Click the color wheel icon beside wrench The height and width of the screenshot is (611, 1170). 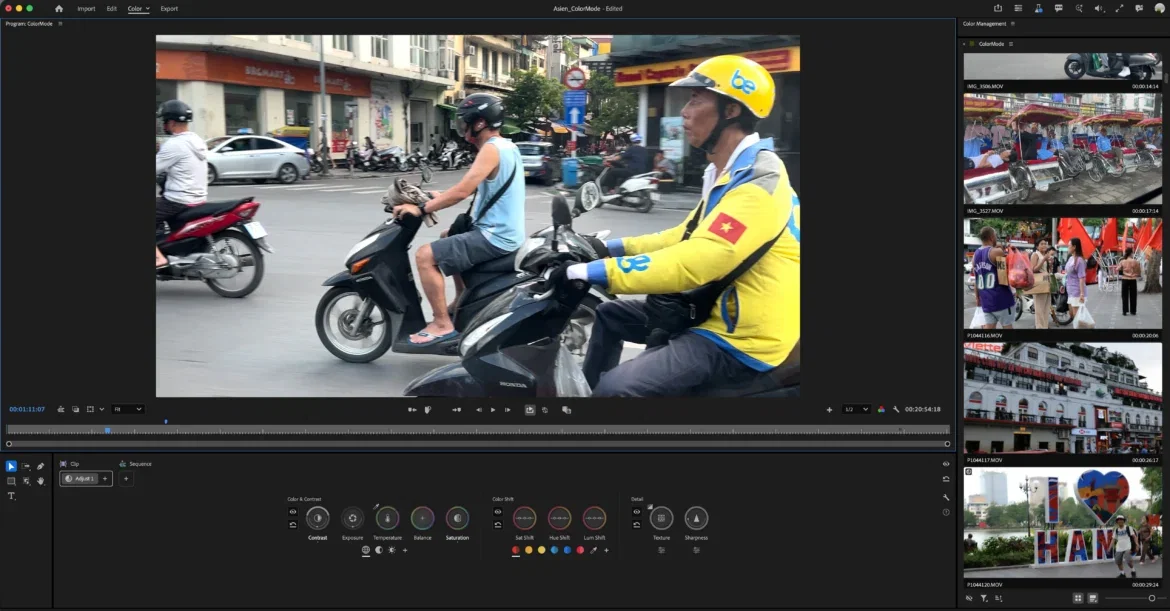click(x=881, y=410)
